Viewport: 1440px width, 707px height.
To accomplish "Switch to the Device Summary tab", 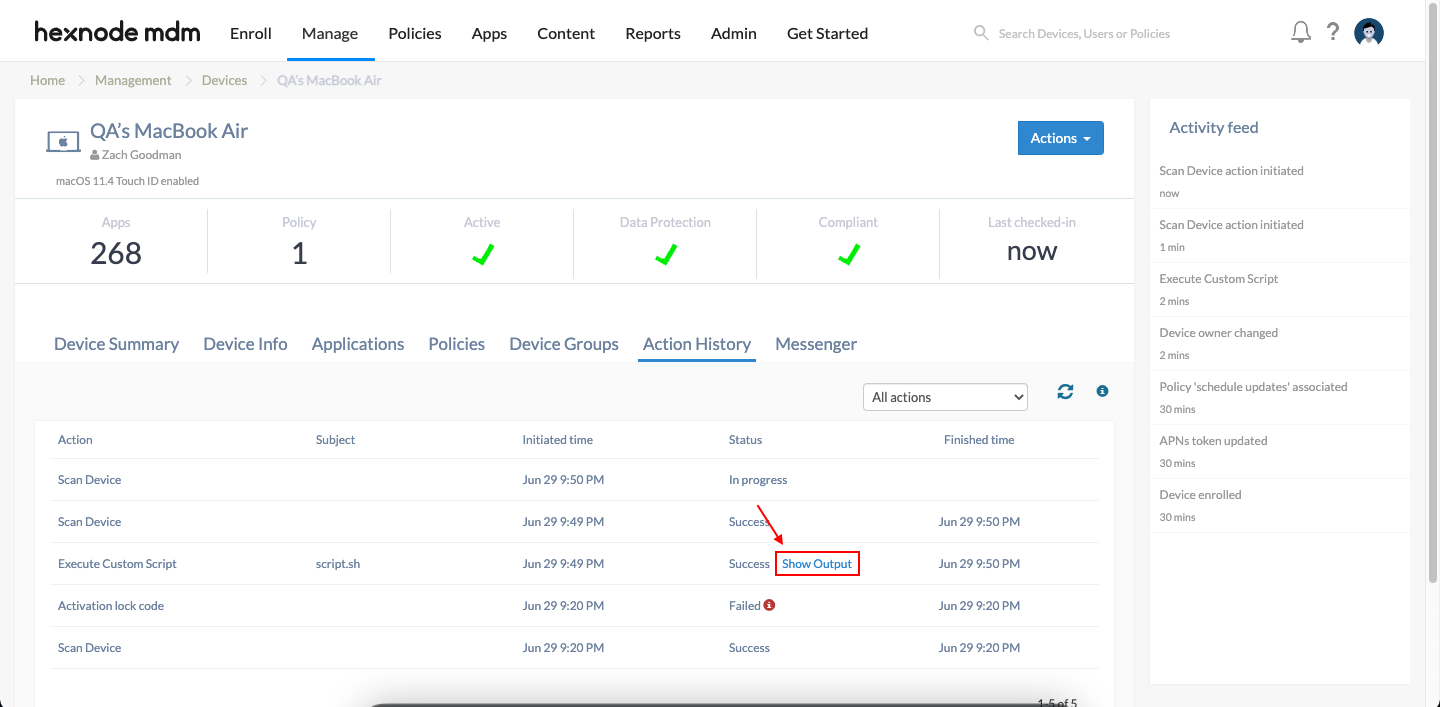I will (116, 344).
